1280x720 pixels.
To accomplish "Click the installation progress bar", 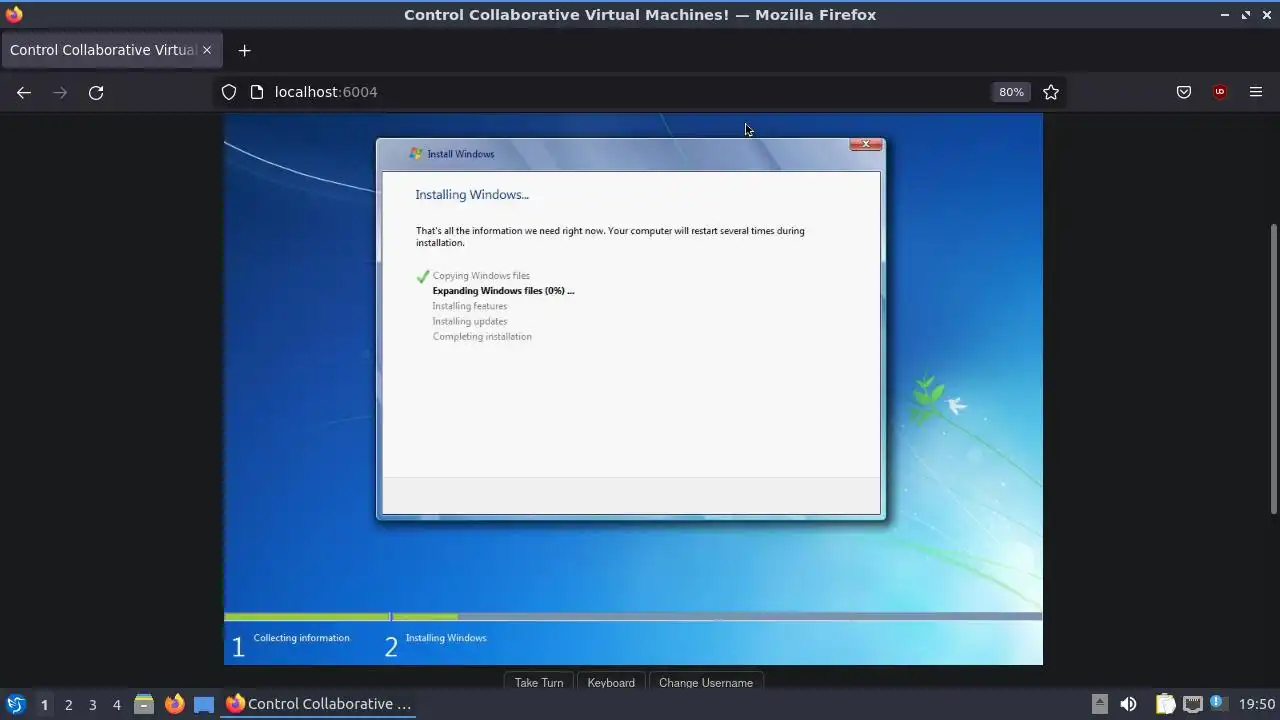I will click(x=633, y=616).
